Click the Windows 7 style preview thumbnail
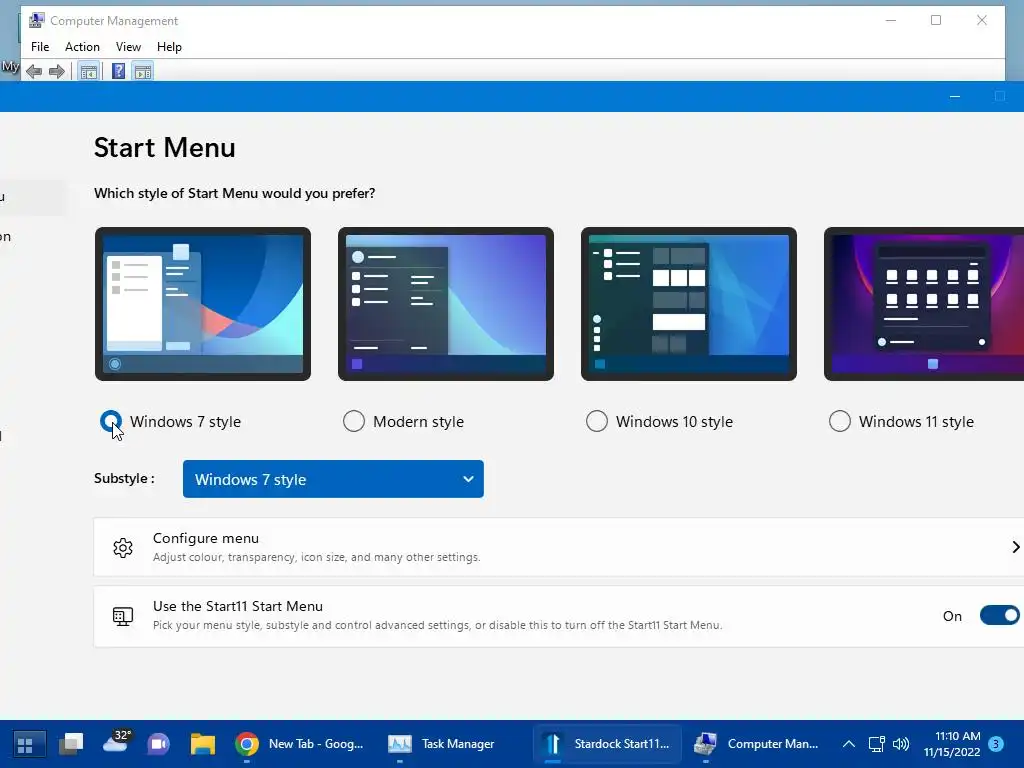The width and height of the screenshot is (1024, 768). [x=202, y=304]
